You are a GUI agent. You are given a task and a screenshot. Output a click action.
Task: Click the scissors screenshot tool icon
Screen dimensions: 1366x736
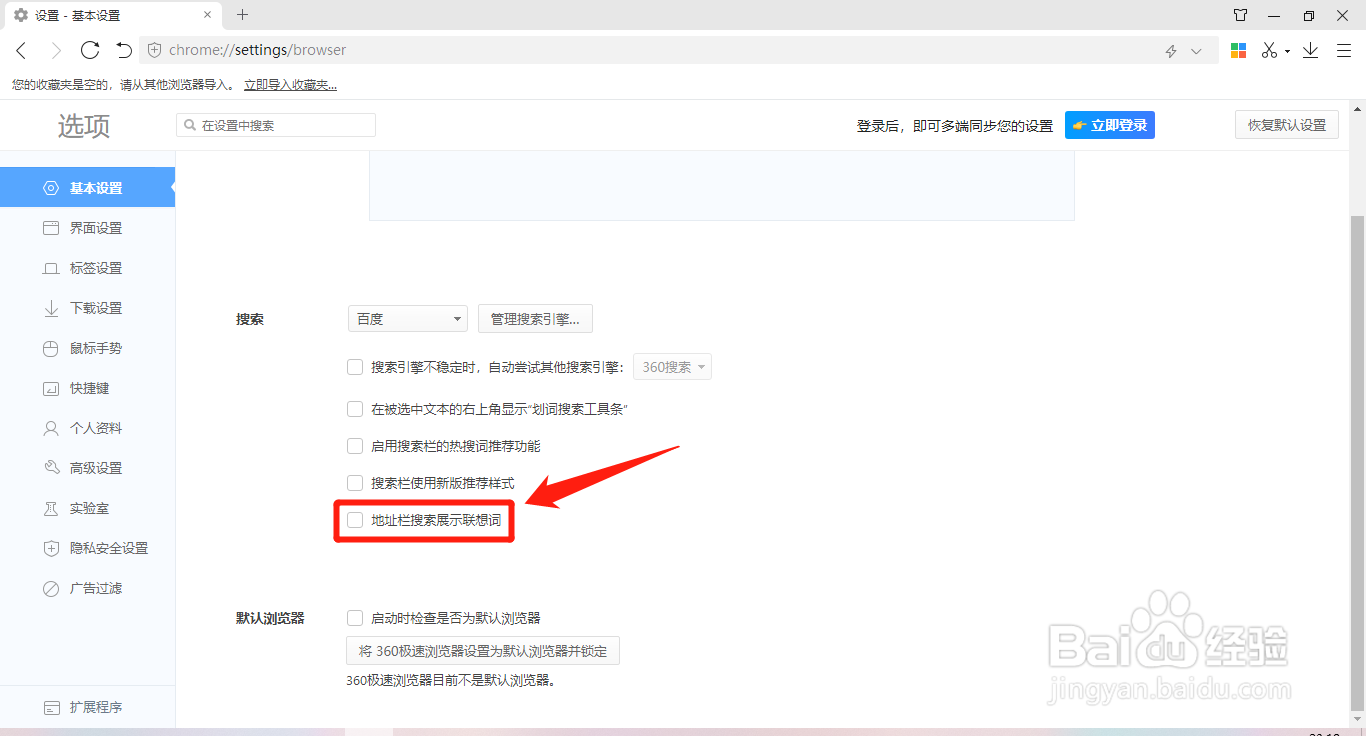tap(1269, 50)
